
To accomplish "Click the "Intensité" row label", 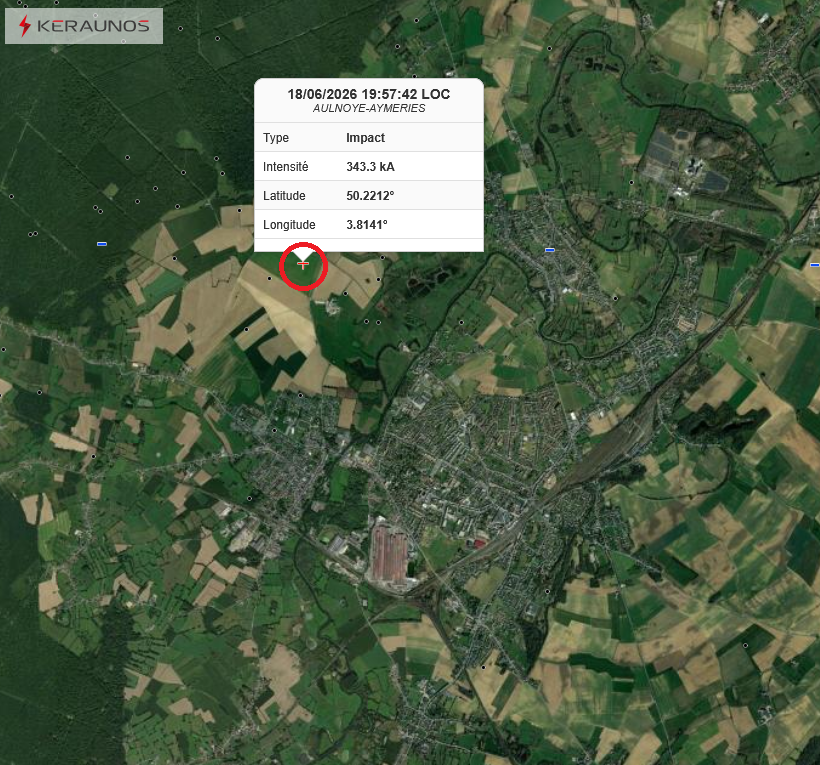I will point(286,167).
